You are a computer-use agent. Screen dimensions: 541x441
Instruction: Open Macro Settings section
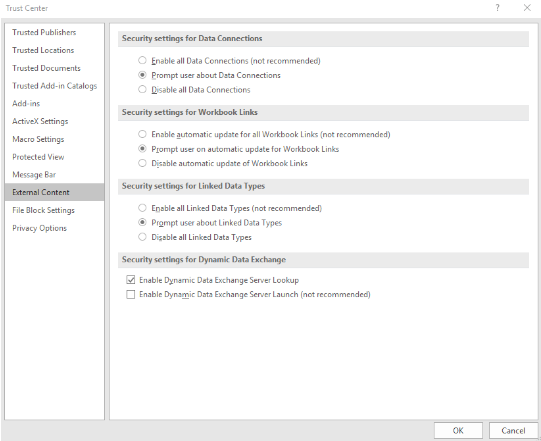tap(55, 139)
